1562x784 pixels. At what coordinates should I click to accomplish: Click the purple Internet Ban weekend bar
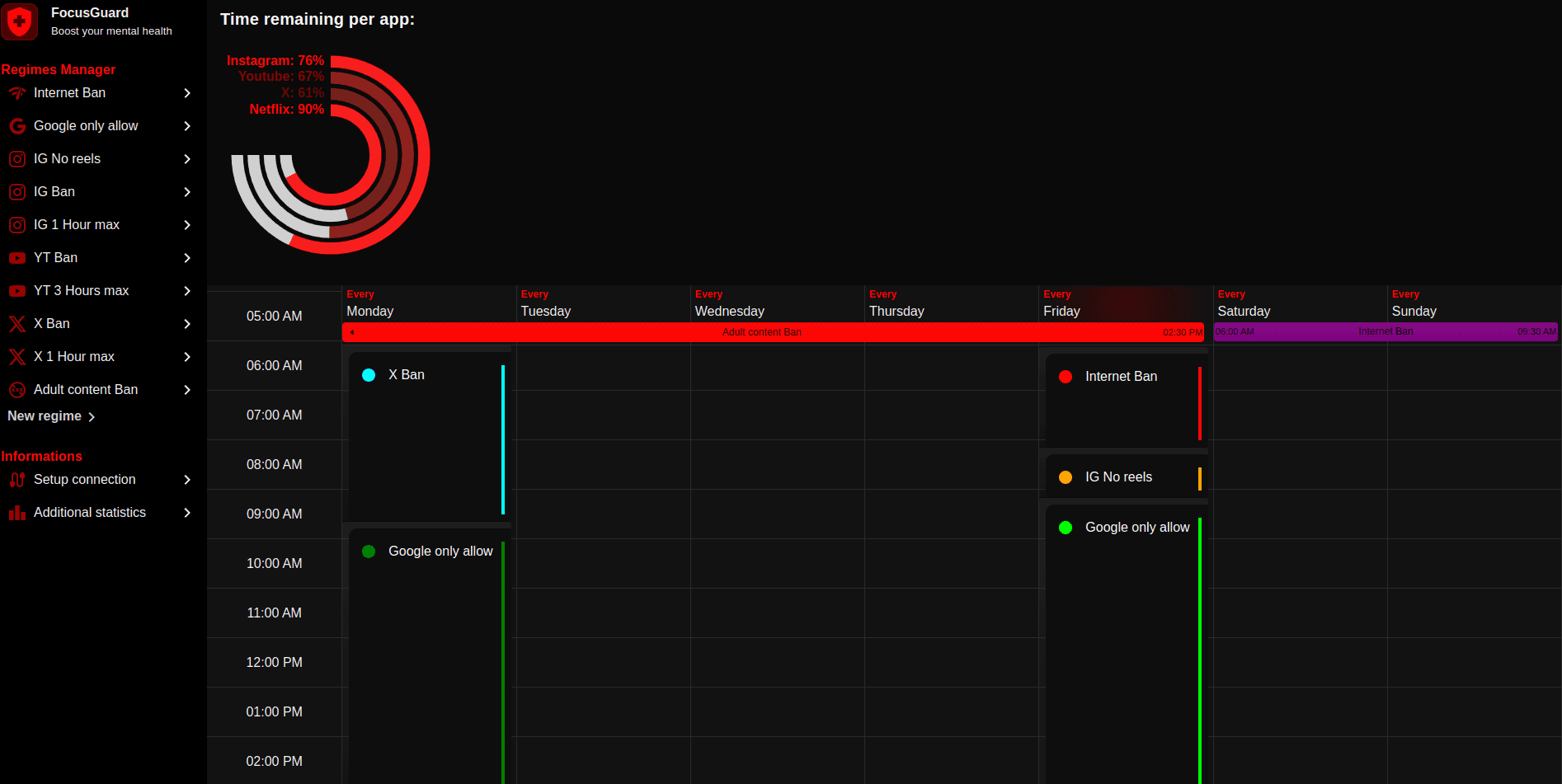coord(1386,331)
